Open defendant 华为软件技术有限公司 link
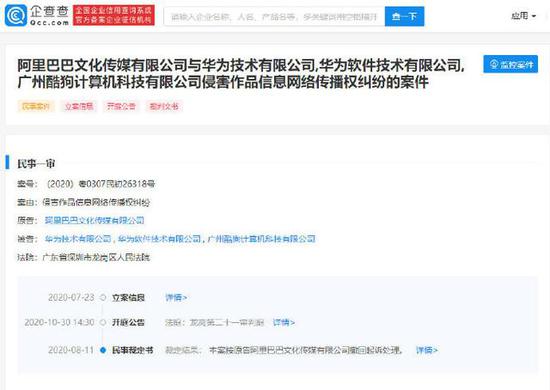 coord(159,239)
